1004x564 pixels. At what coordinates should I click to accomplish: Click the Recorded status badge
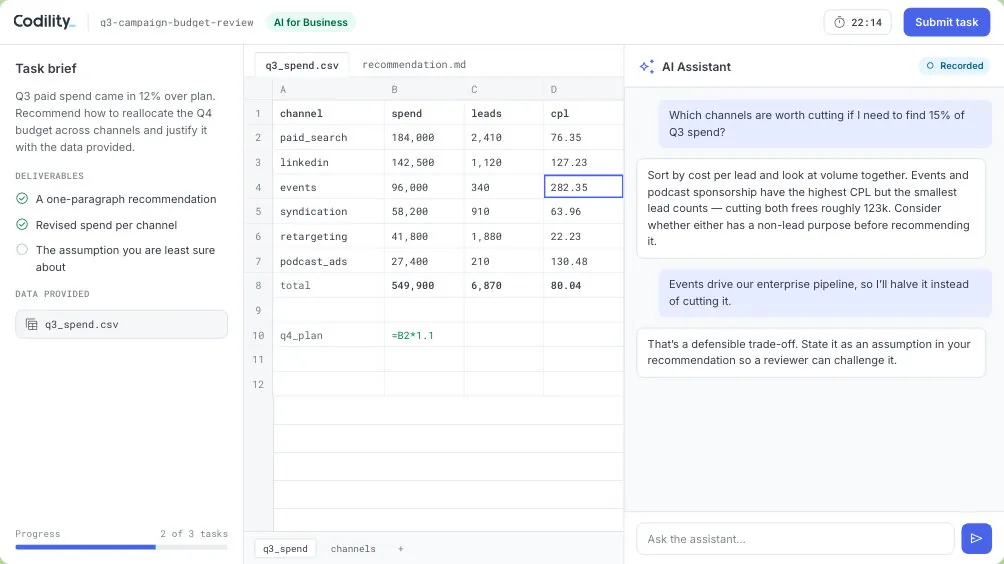[955, 66]
